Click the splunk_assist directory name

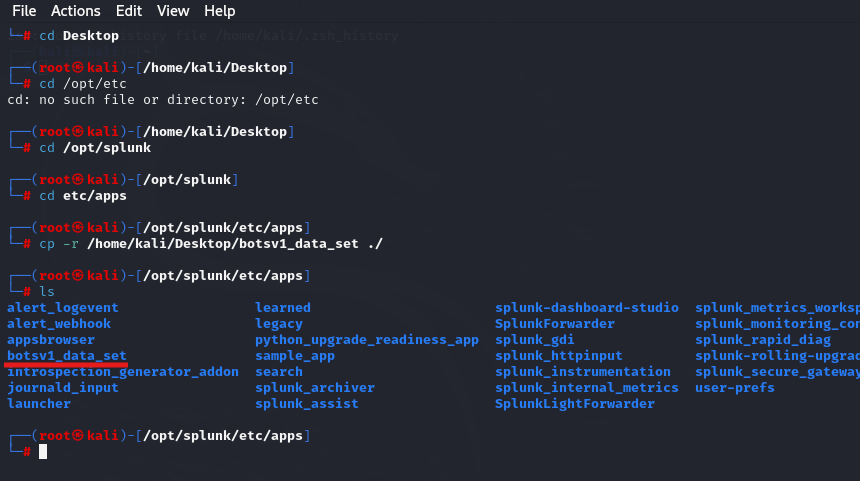tap(307, 404)
